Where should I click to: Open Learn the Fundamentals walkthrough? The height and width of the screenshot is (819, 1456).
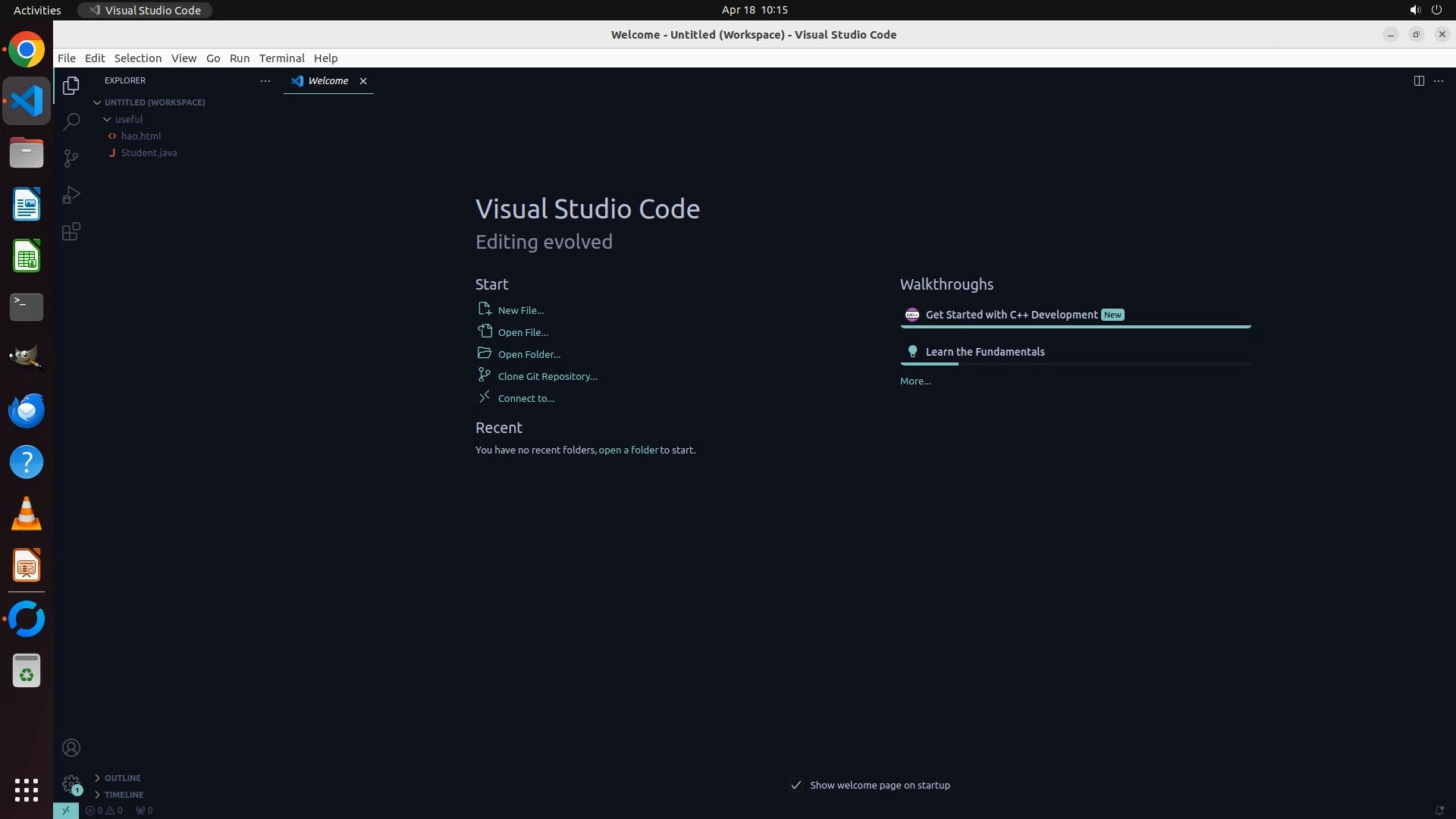click(984, 352)
